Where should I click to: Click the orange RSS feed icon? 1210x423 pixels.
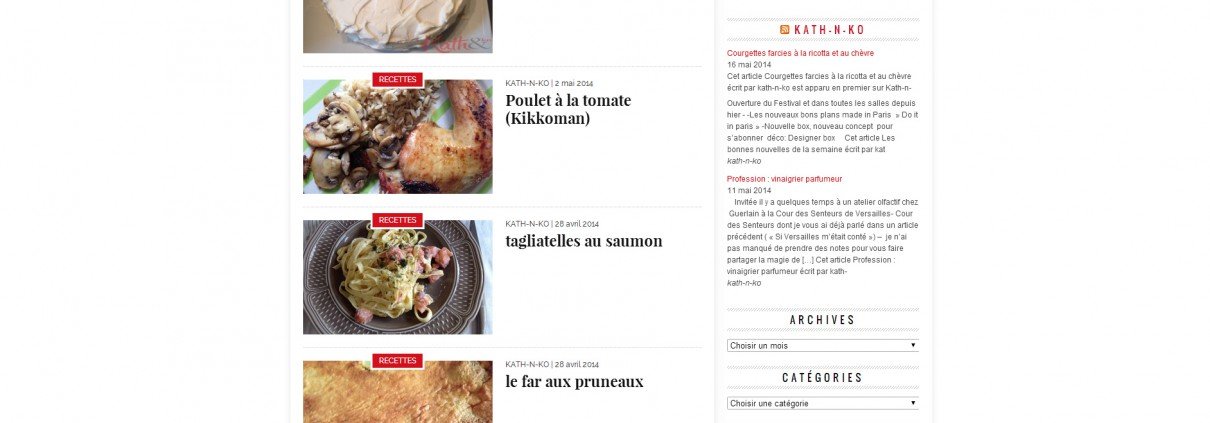[x=785, y=30]
